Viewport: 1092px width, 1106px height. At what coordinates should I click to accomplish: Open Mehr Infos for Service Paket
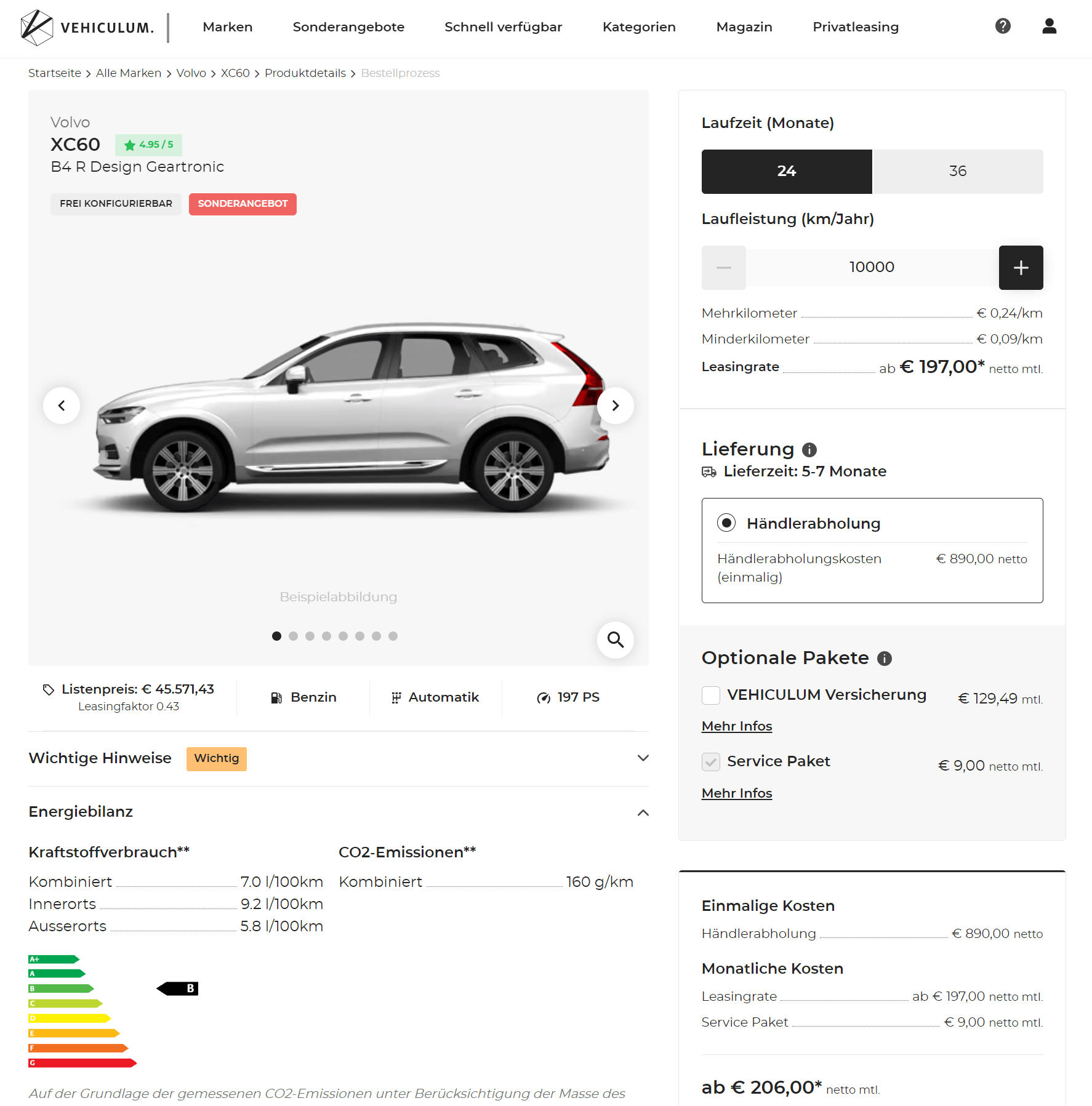click(x=737, y=794)
